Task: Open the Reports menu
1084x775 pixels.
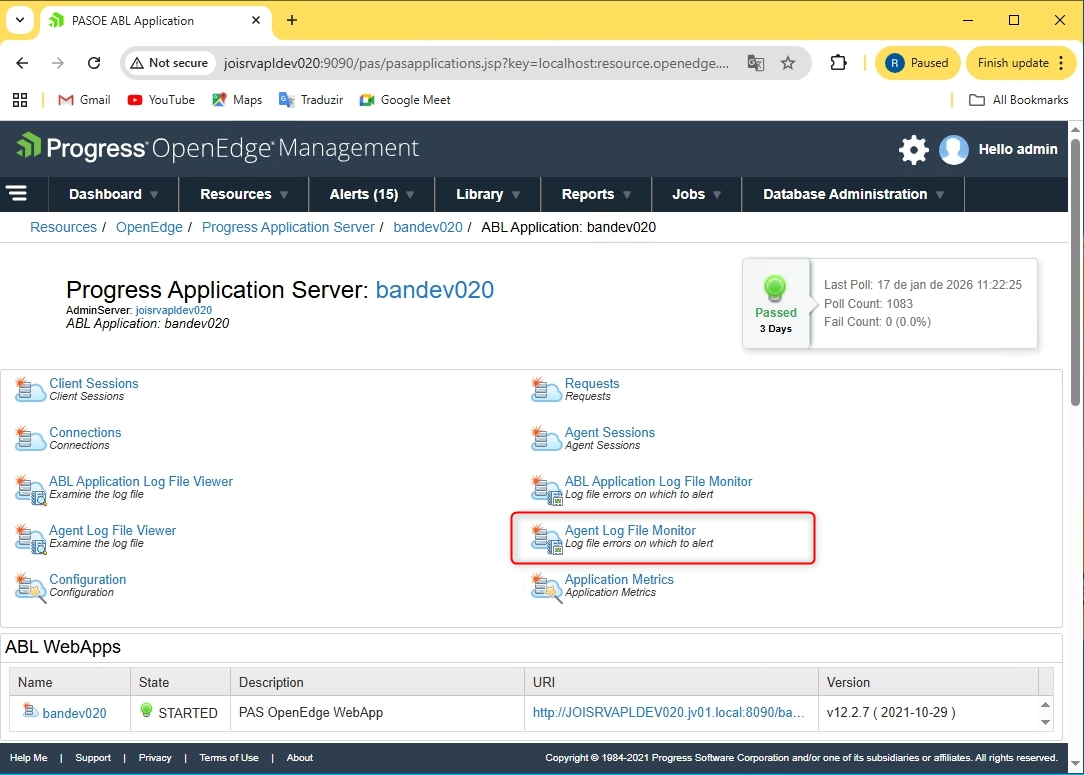Action: (x=596, y=194)
